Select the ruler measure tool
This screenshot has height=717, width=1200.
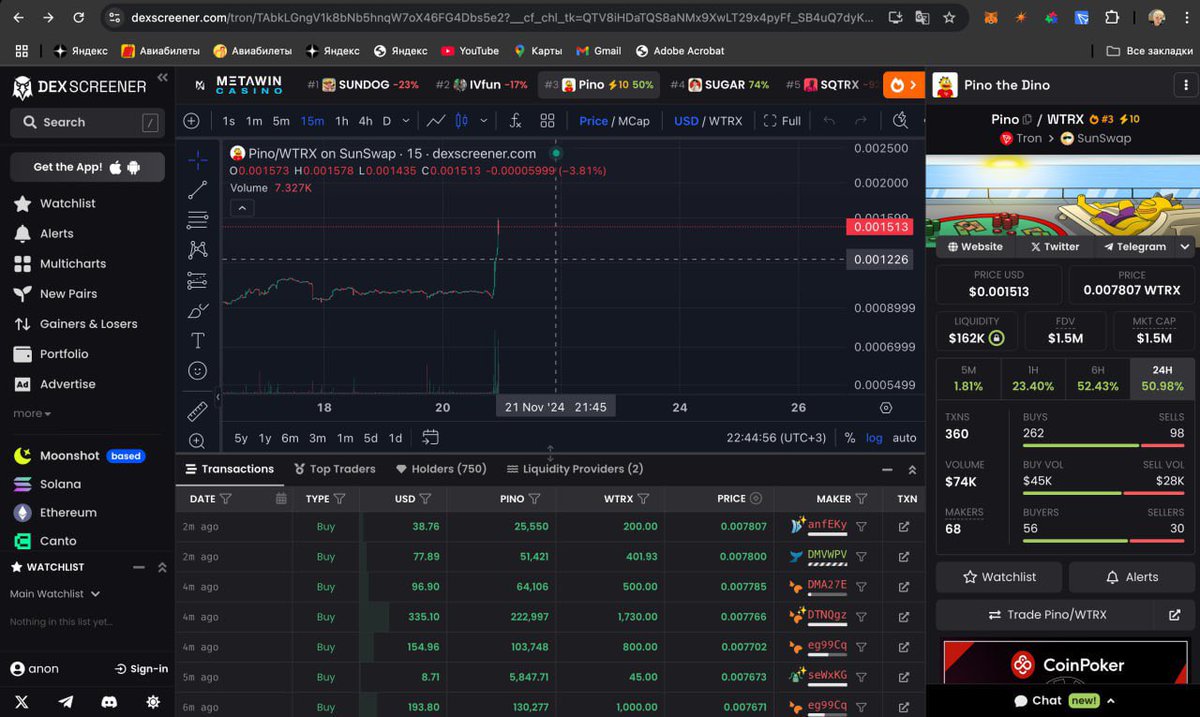[197, 411]
